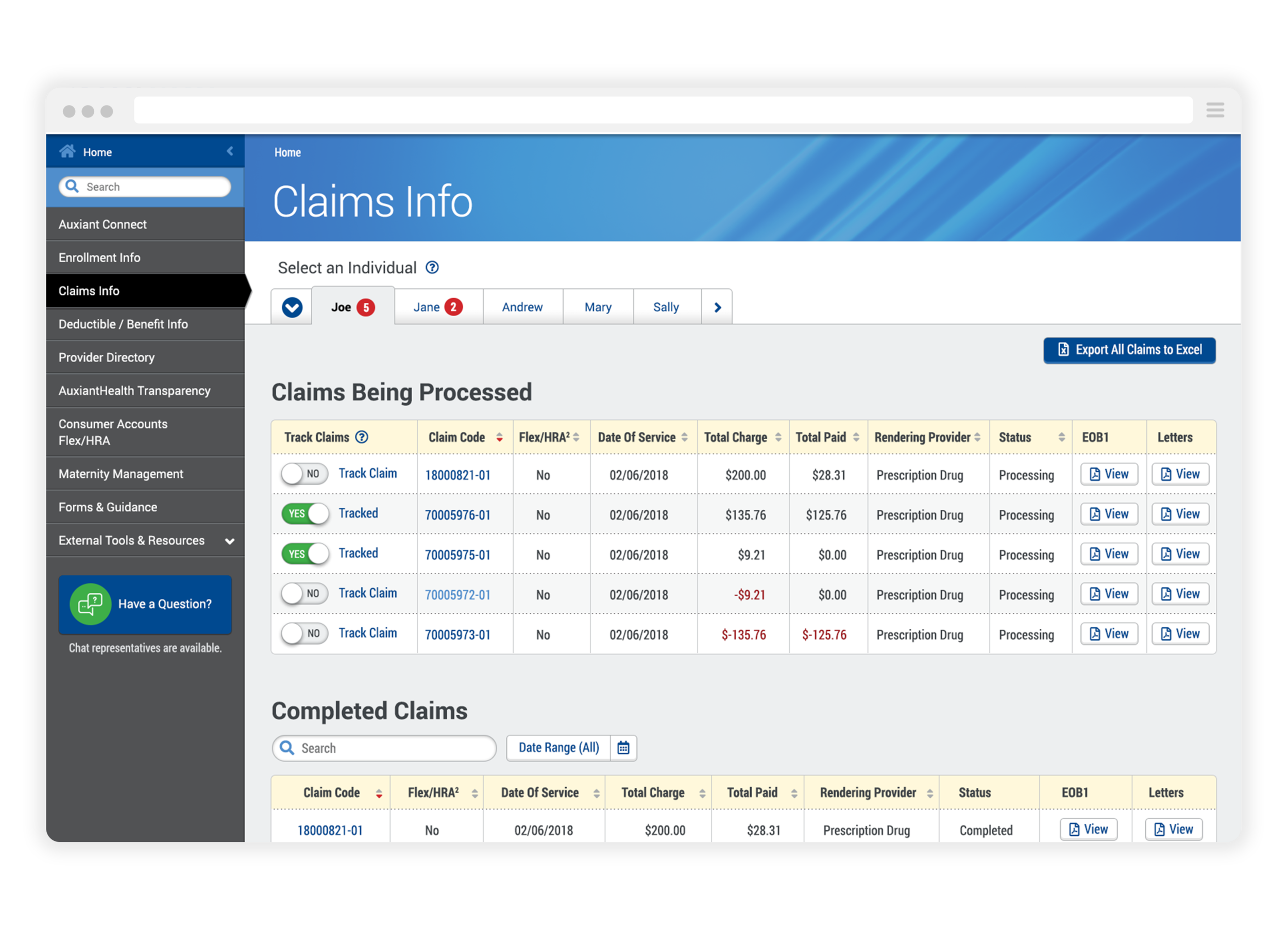Click the question mark icon next to Track Claims
Viewport: 1288px width, 930px height.
362,437
